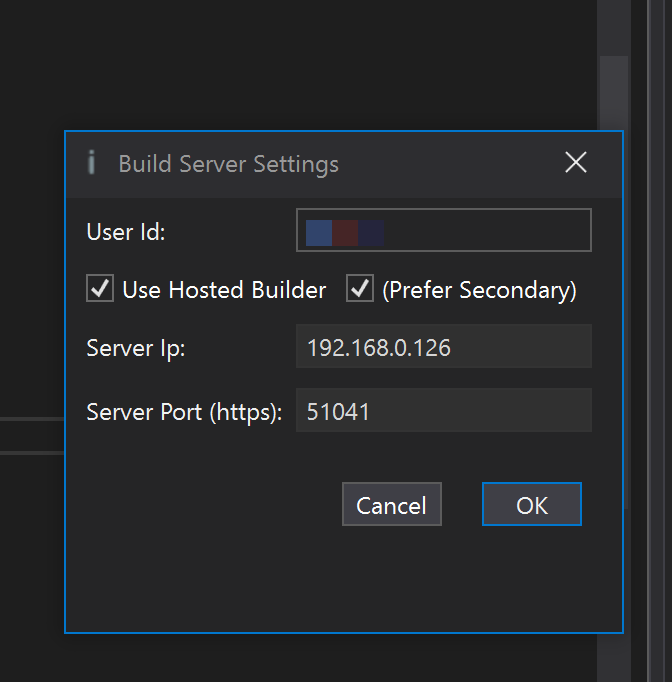This screenshot has height=682, width=672.
Task: Click the 'User Id:' label
Action: click(x=126, y=232)
